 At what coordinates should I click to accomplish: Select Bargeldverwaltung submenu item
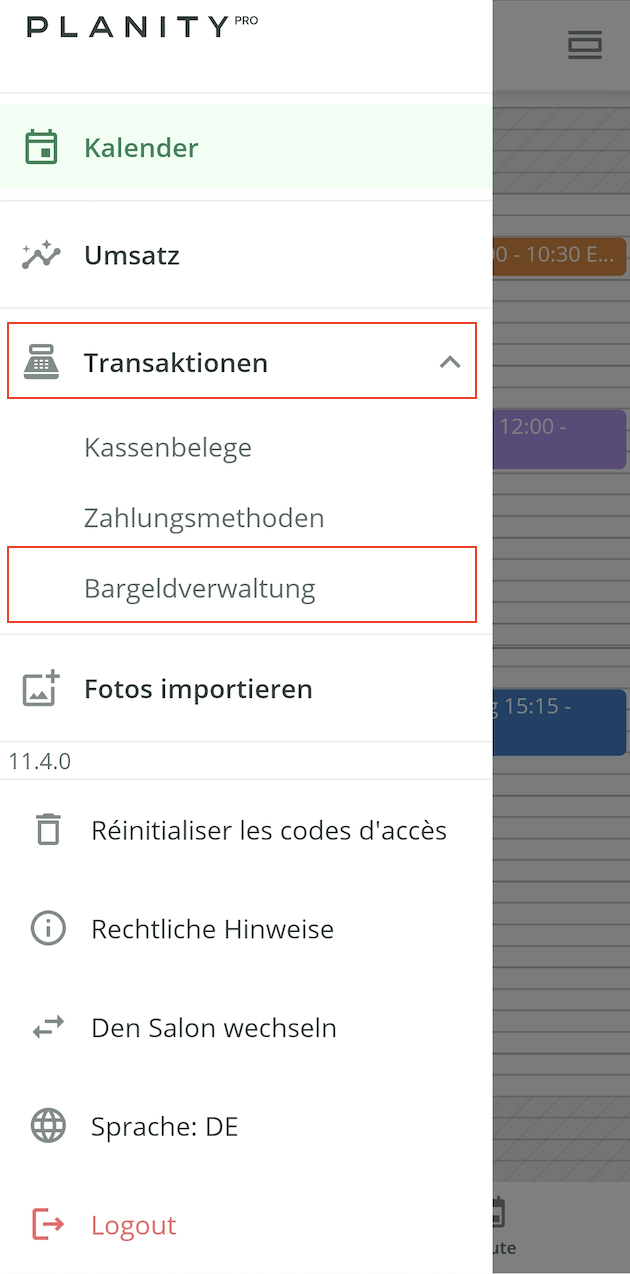point(200,588)
